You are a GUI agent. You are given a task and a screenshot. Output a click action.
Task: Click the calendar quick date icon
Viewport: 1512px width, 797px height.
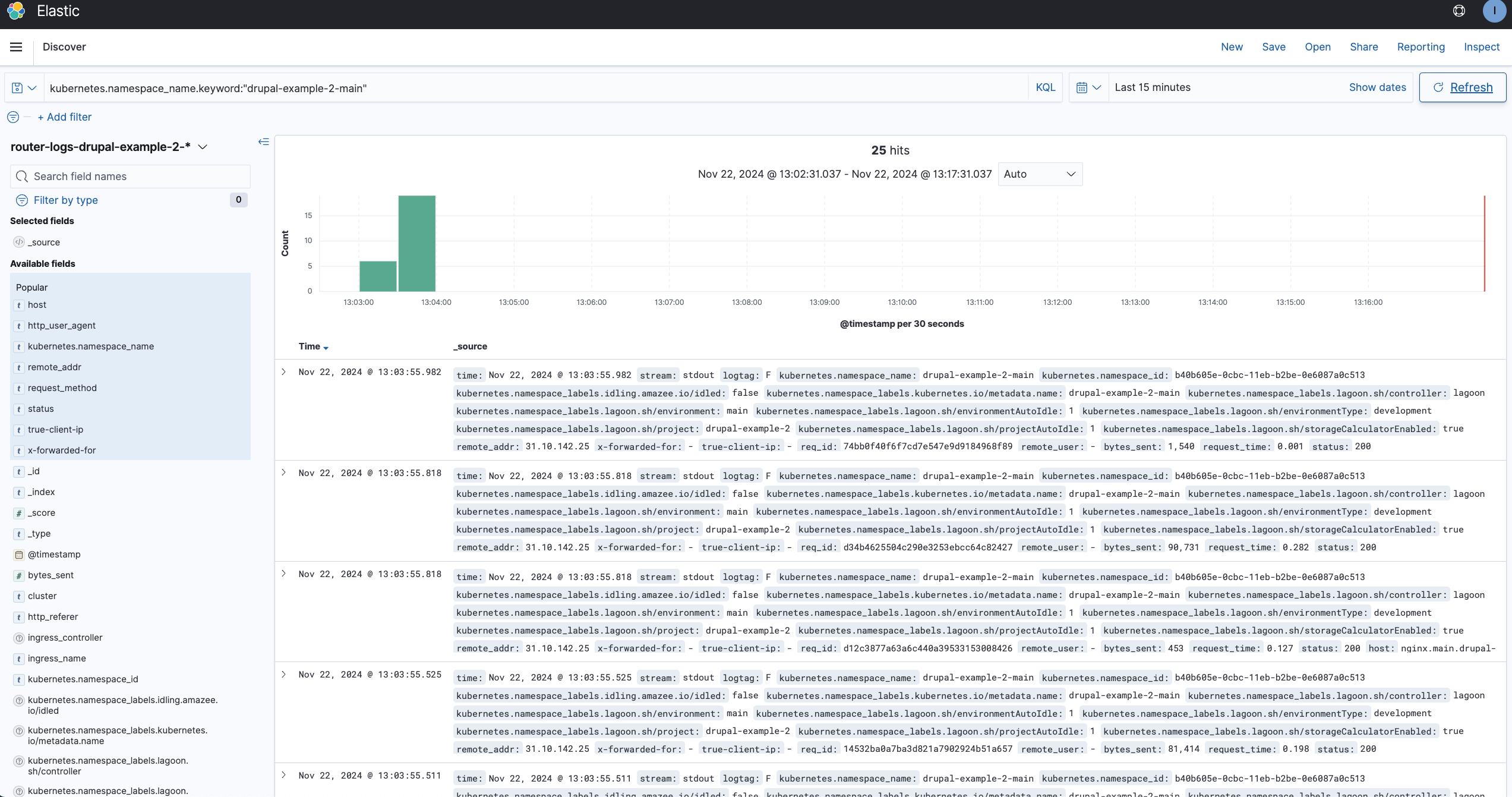click(1088, 87)
